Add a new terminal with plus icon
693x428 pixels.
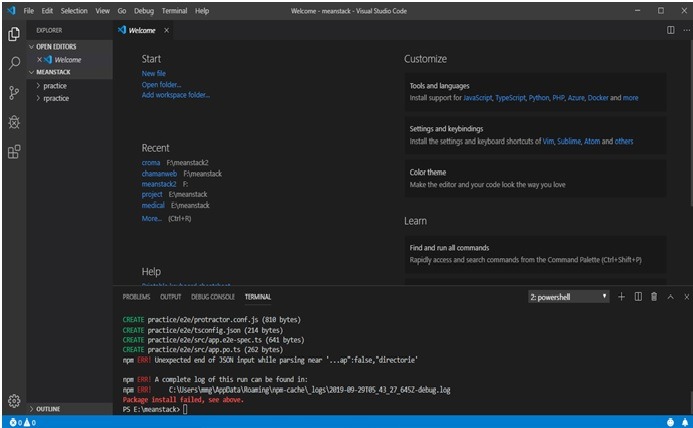(x=621, y=297)
